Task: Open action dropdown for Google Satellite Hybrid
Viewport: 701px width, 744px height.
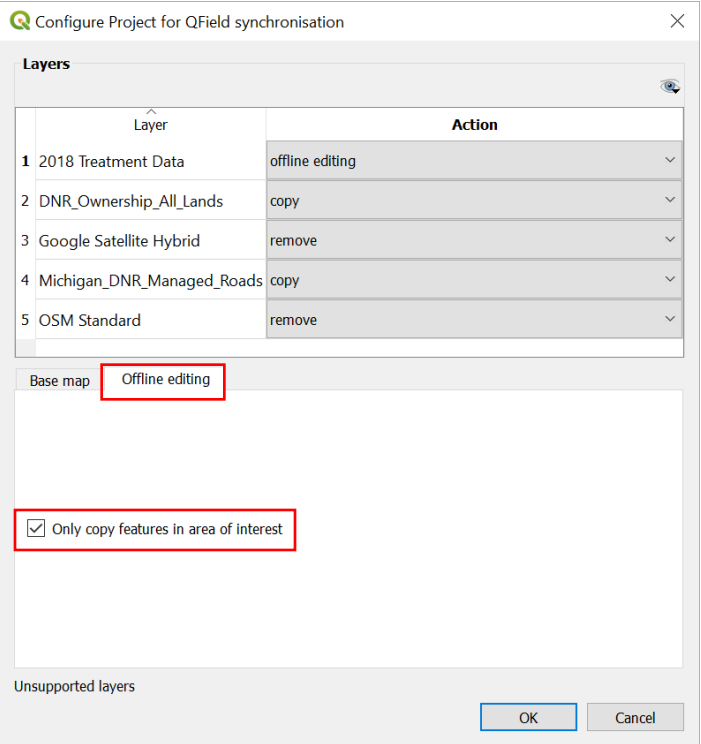Action: click(x=474, y=240)
